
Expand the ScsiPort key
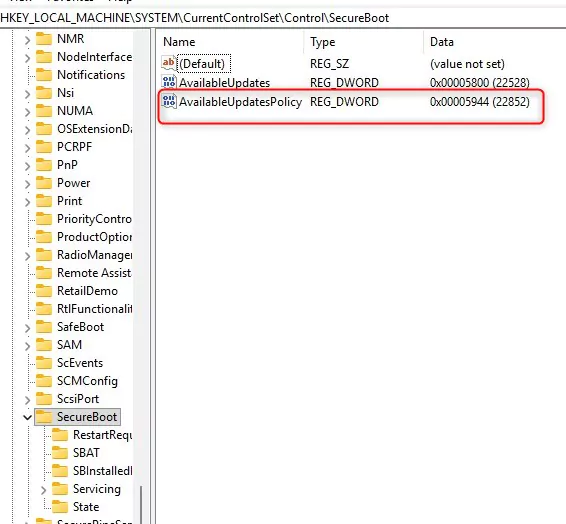click(27, 400)
